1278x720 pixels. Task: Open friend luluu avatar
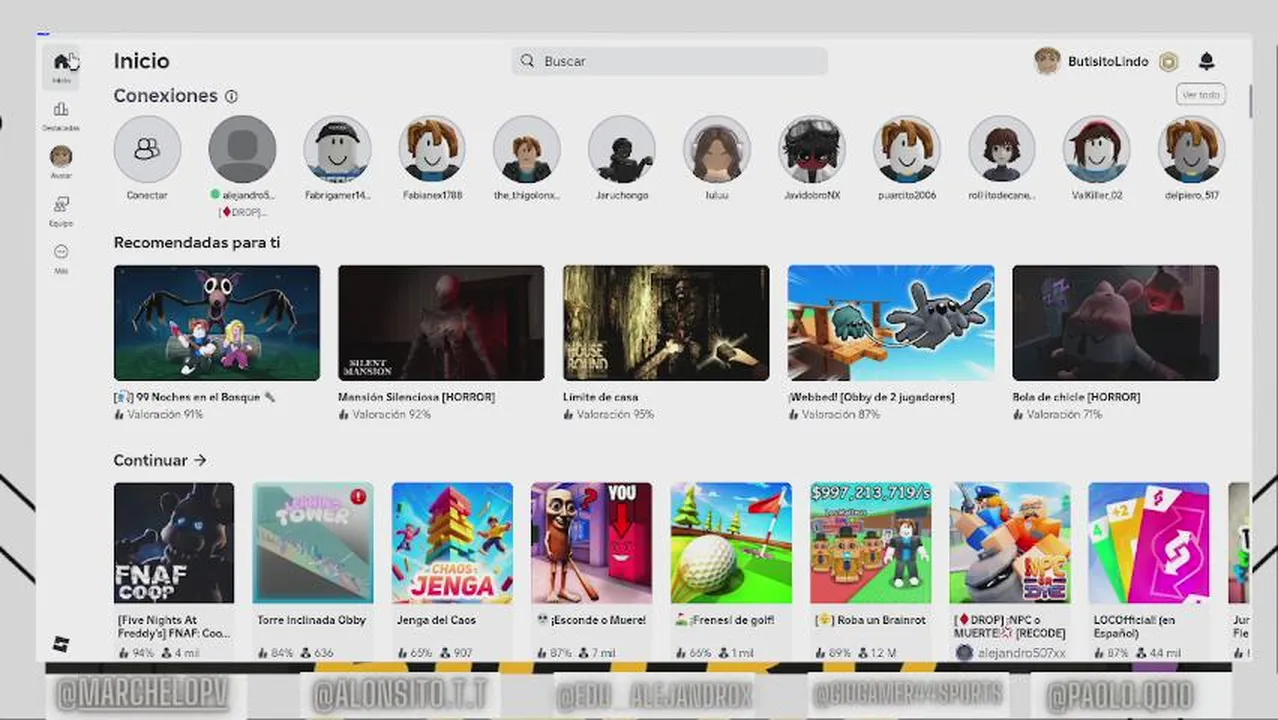click(717, 149)
